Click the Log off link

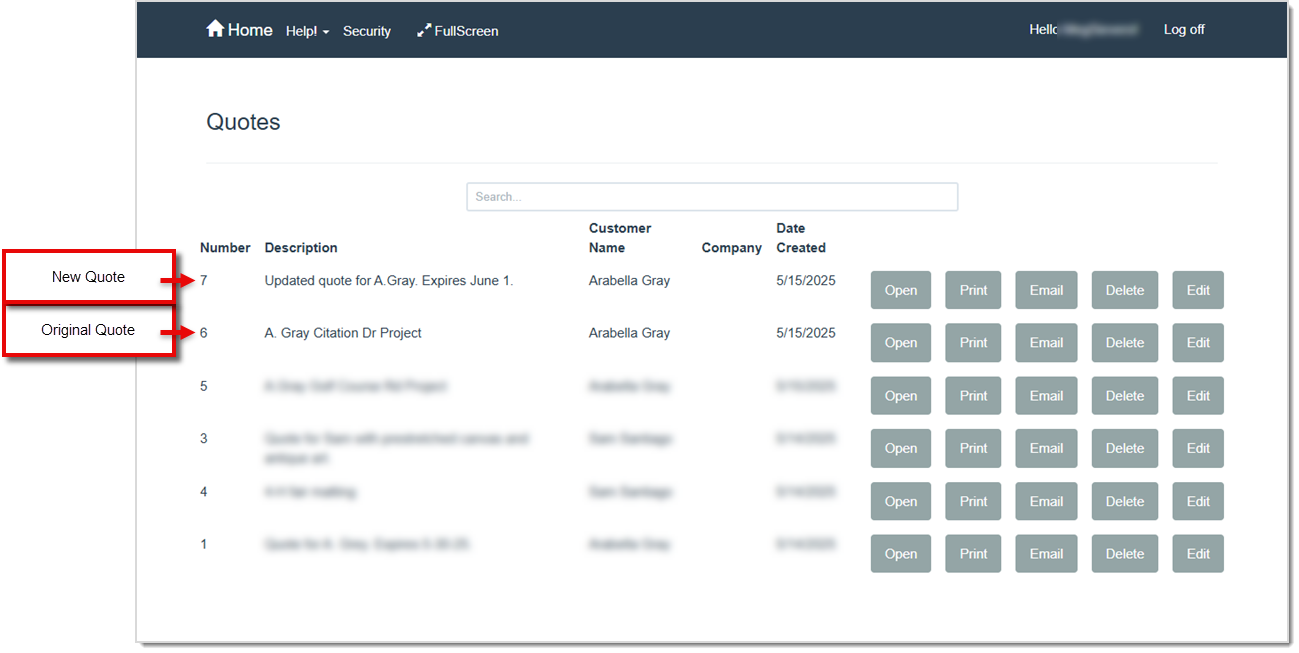pyautogui.click(x=1183, y=30)
